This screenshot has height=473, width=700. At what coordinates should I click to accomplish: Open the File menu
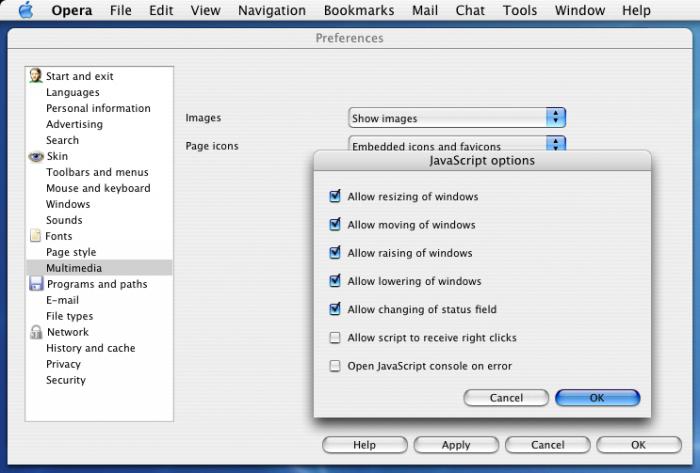pyautogui.click(x=121, y=10)
